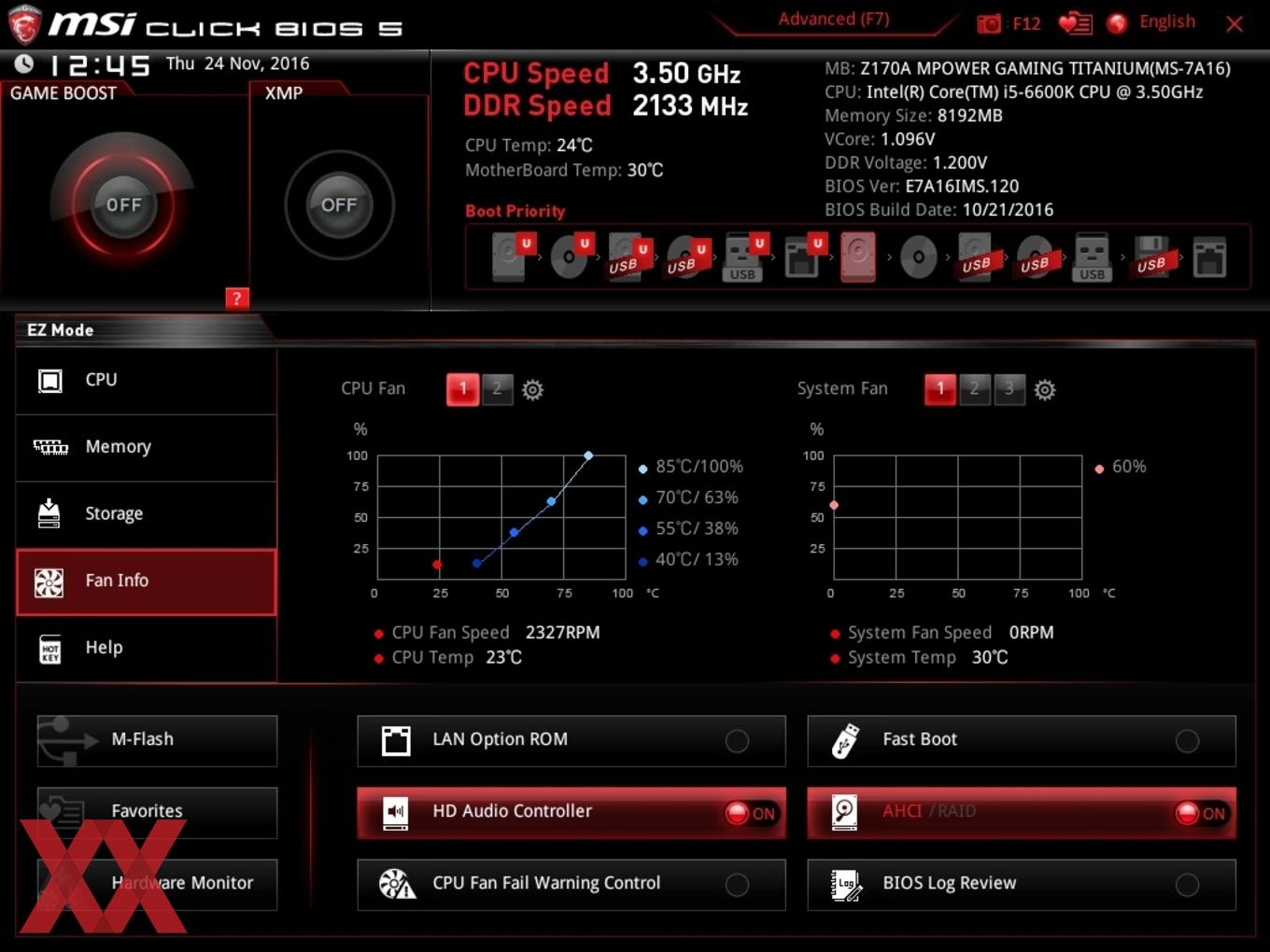Switch to Advanced (F7) mode
The image size is (1270, 952).
834,19
